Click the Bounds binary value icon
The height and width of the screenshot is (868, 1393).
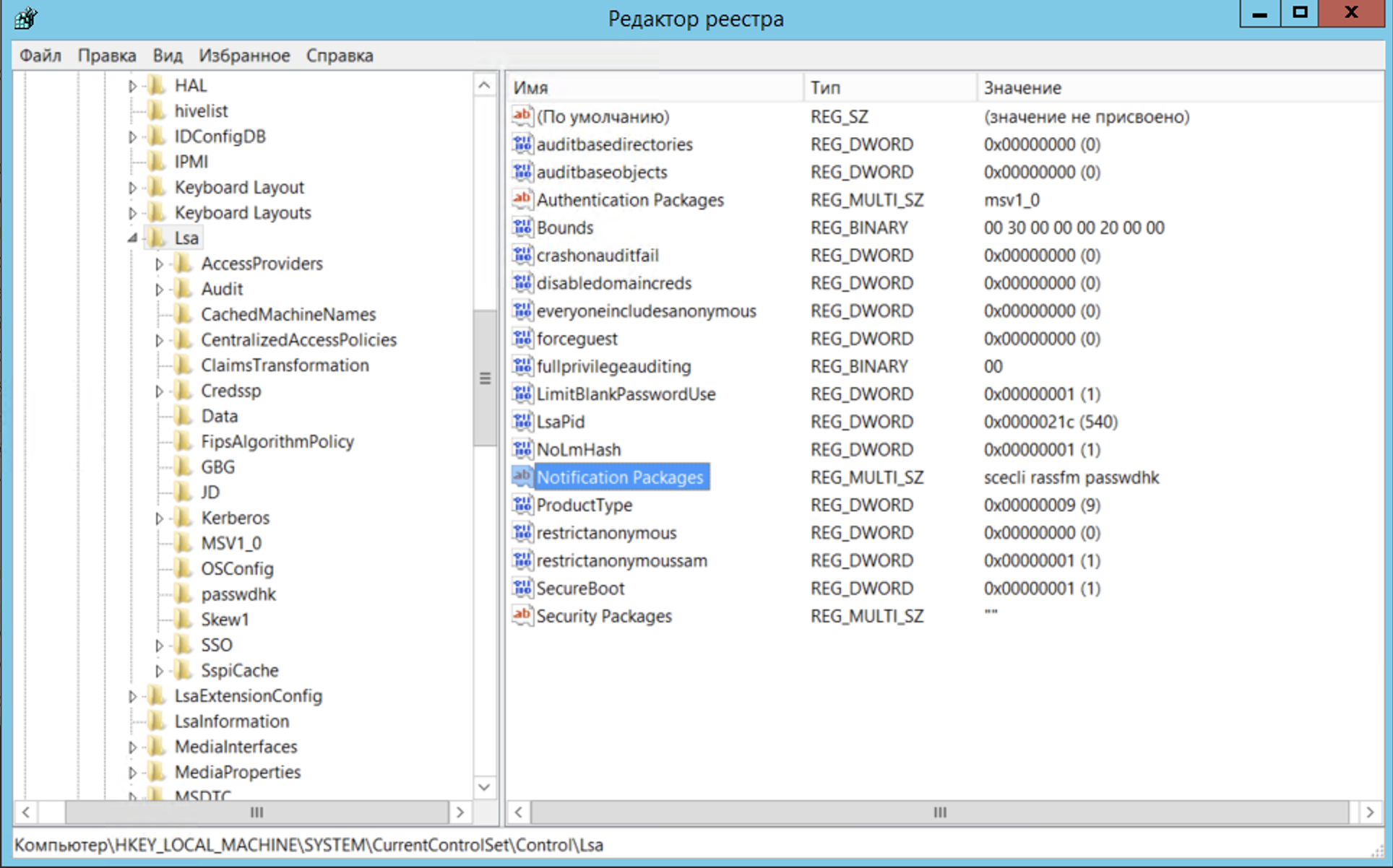(522, 227)
